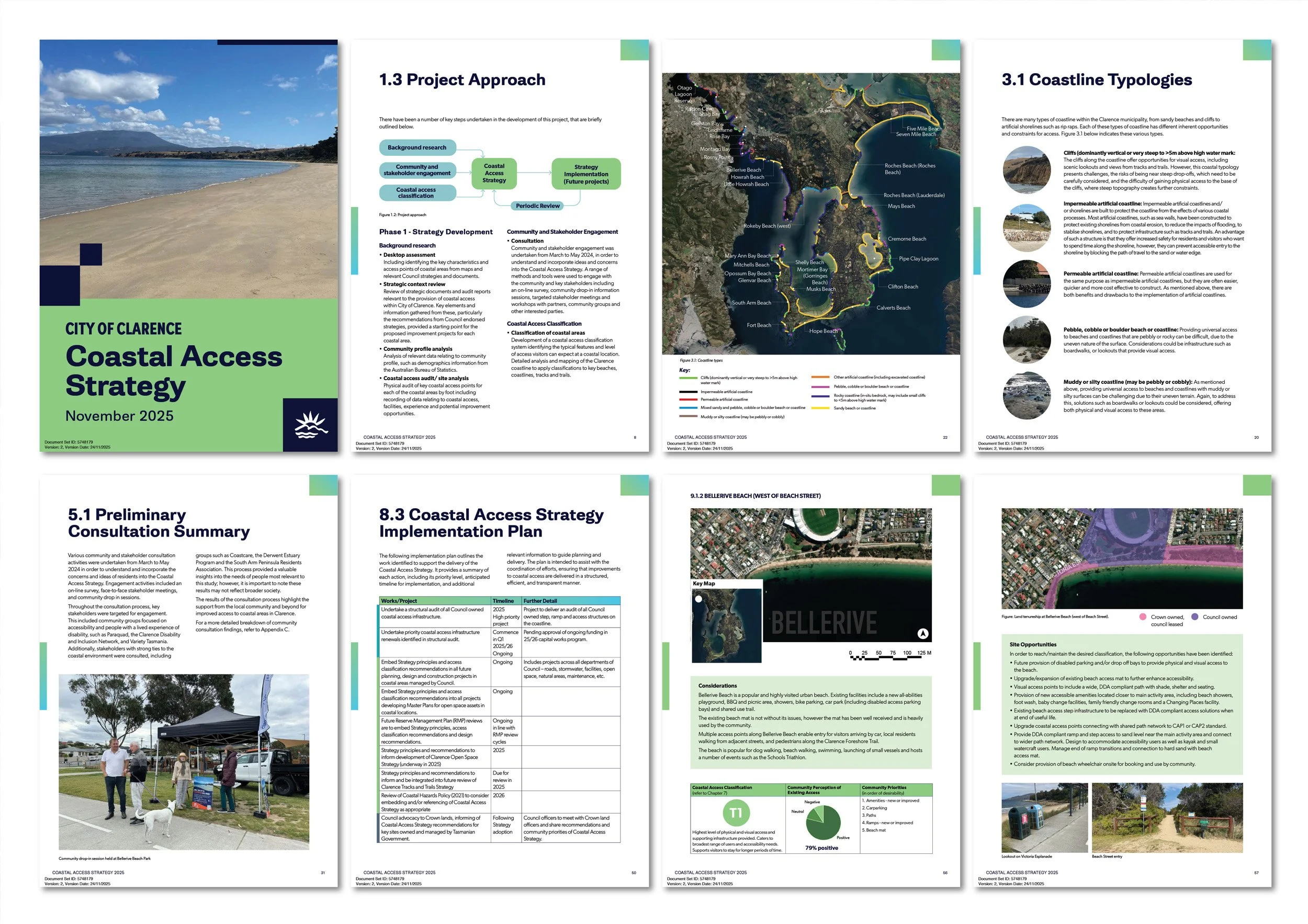Open the Coastal Access Strategy cover page
This screenshot has width=1308, height=924.
(188, 245)
